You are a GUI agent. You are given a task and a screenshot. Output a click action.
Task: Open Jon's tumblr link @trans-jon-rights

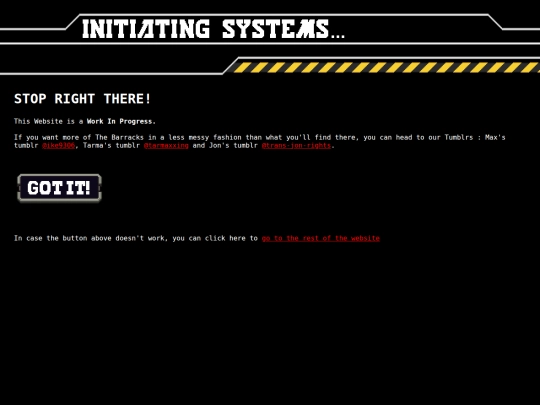coord(296,145)
